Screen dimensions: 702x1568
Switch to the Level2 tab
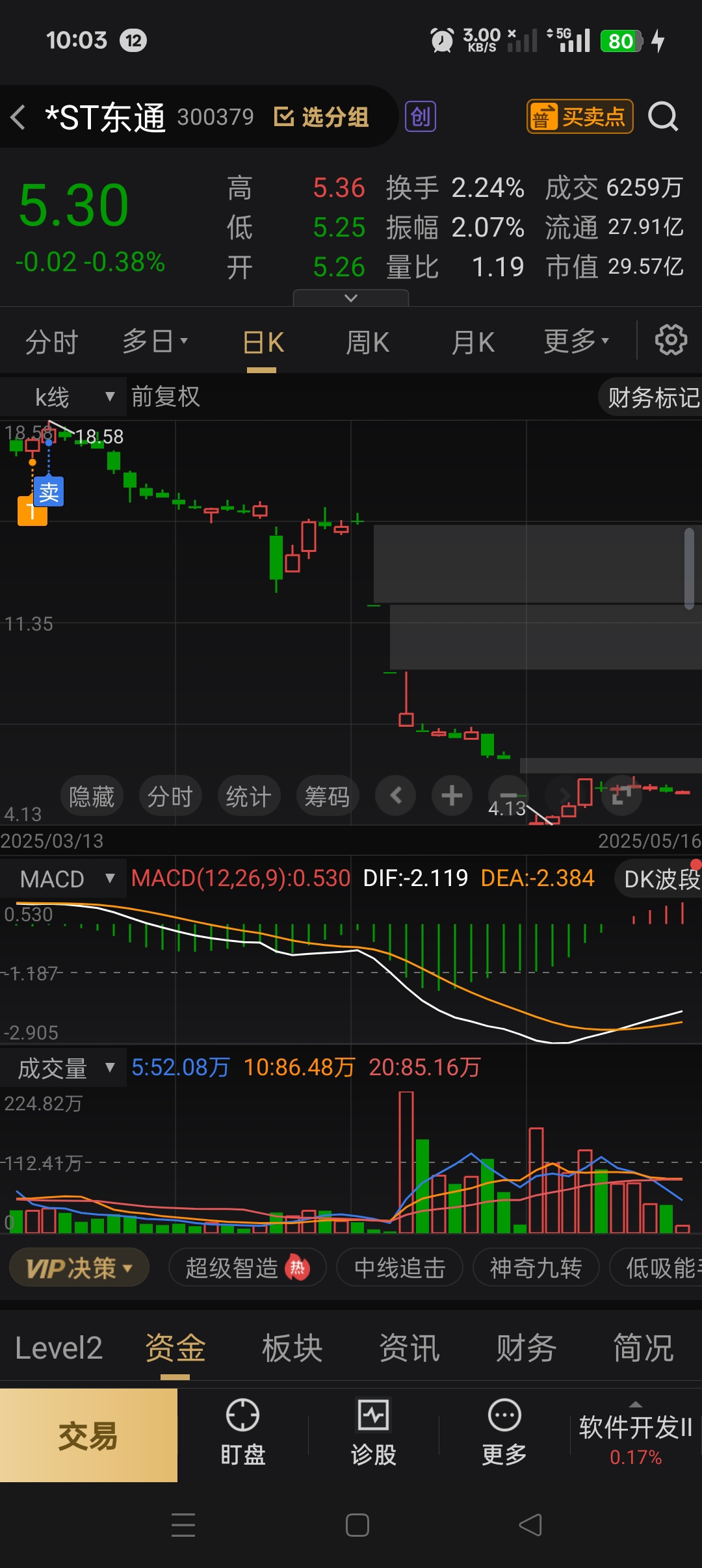(58, 1348)
